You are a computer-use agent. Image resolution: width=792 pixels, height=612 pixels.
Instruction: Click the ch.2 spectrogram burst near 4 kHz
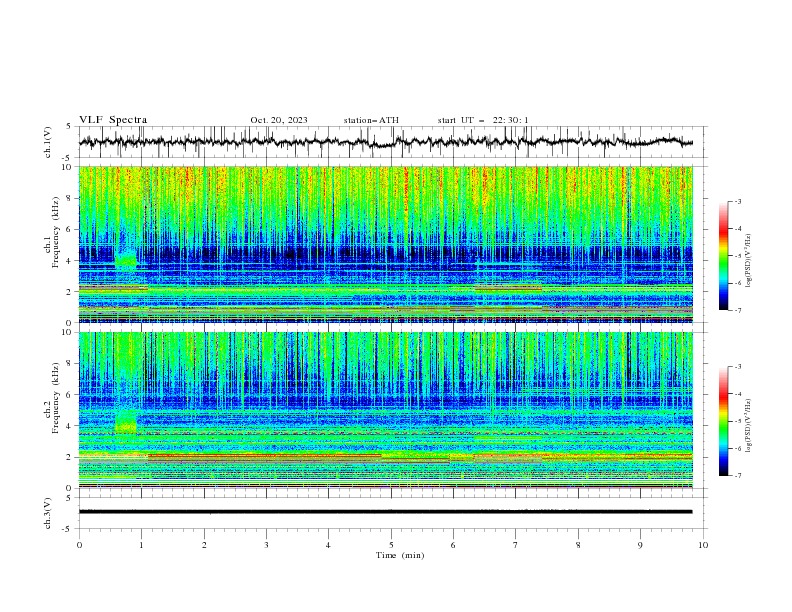pos(126,421)
